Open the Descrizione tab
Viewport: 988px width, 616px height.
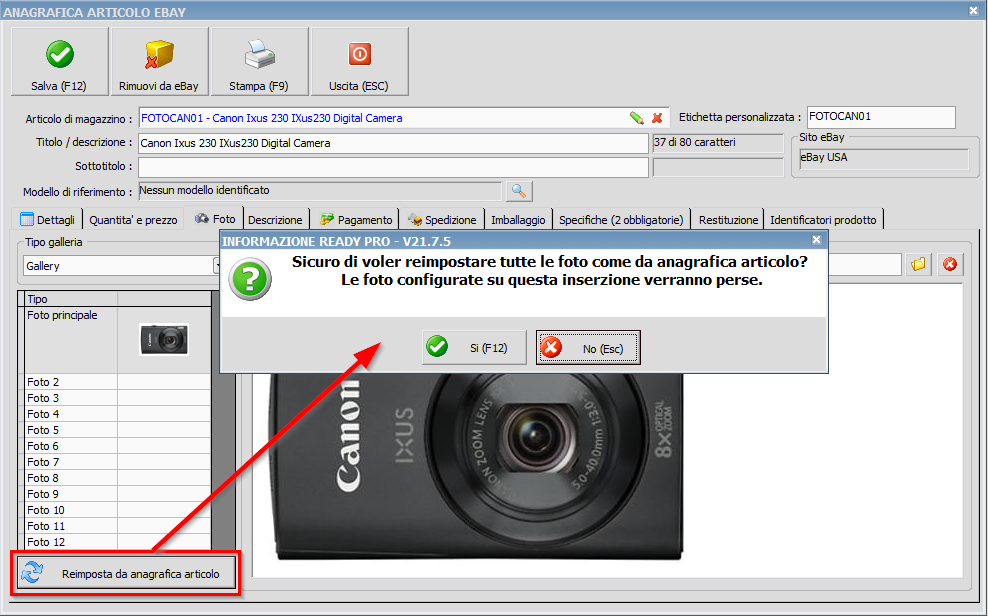[275, 220]
